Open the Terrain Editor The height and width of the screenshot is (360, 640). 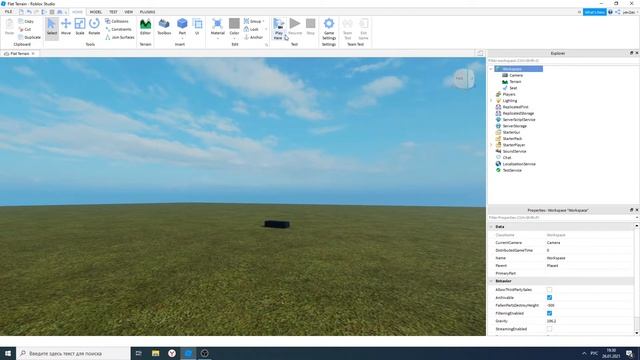[145, 27]
